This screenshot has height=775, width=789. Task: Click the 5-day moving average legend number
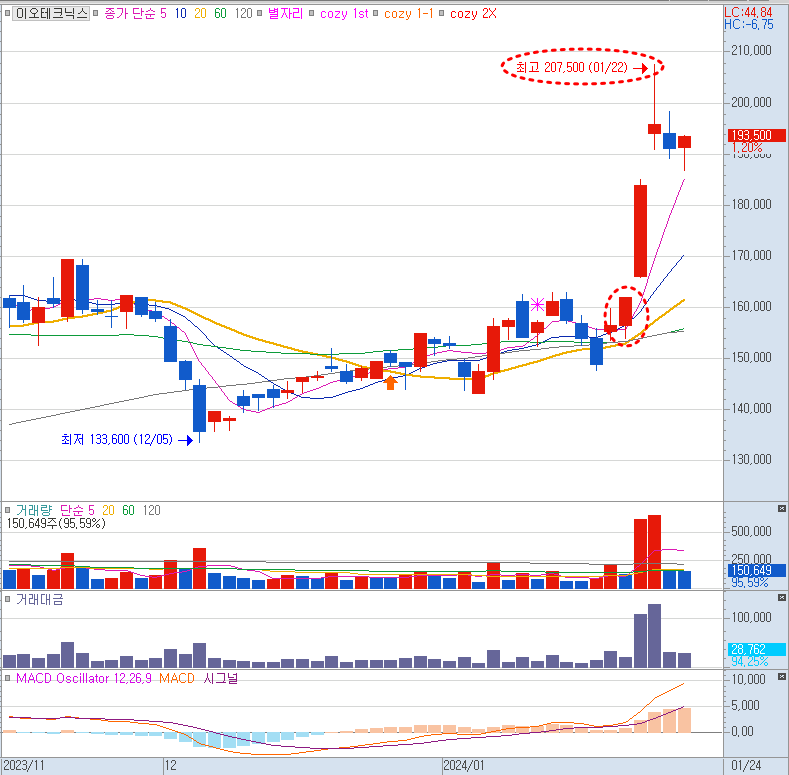(x=164, y=14)
